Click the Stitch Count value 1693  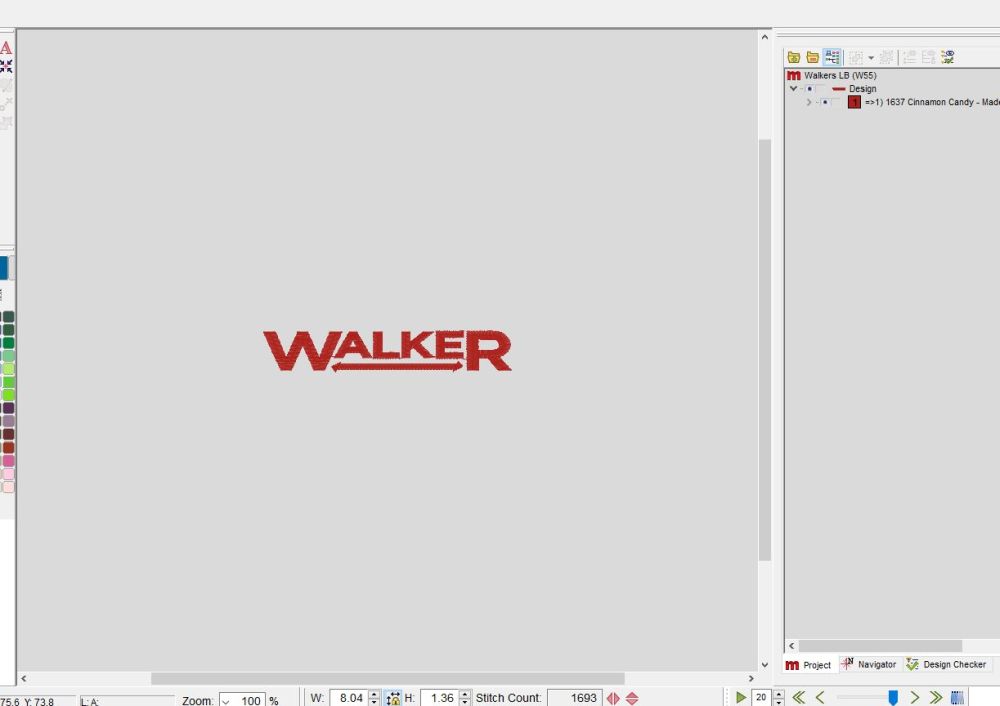click(575, 698)
